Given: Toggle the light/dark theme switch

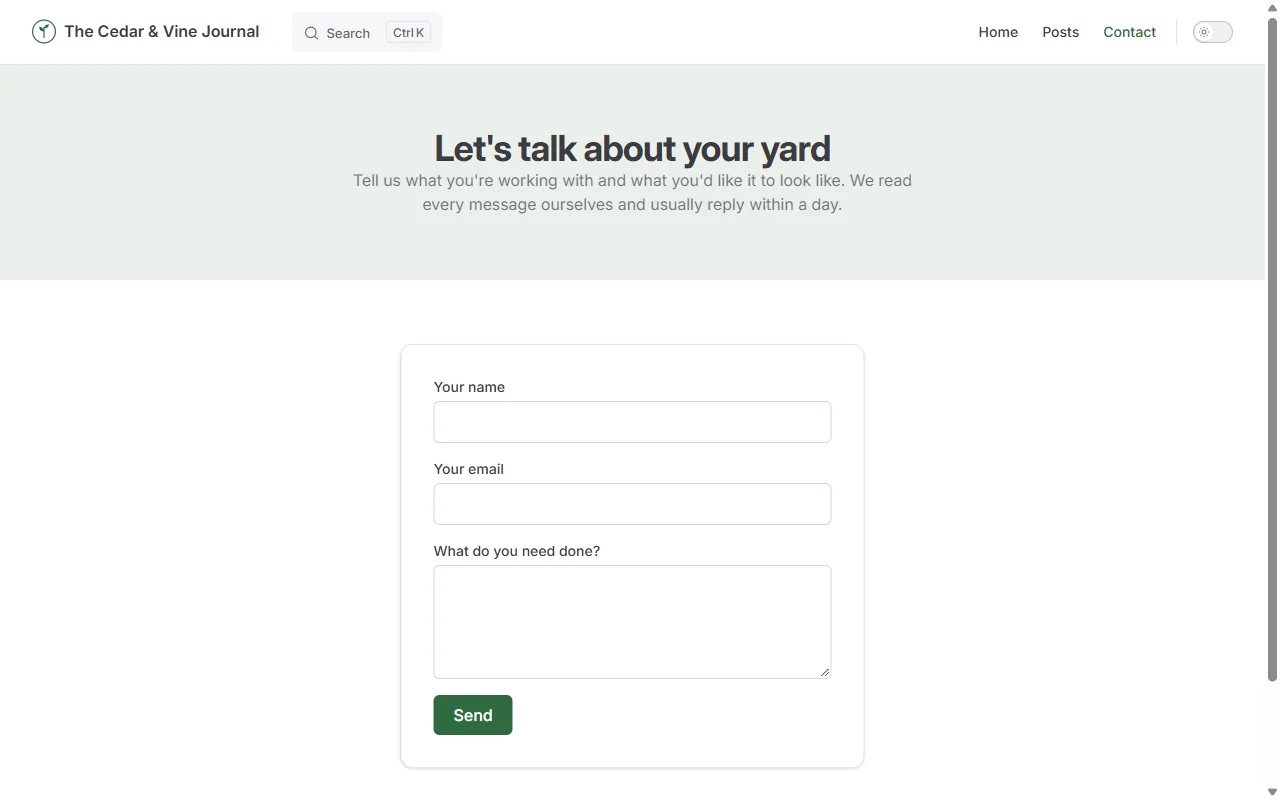Looking at the screenshot, I should click(x=1212, y=32).
